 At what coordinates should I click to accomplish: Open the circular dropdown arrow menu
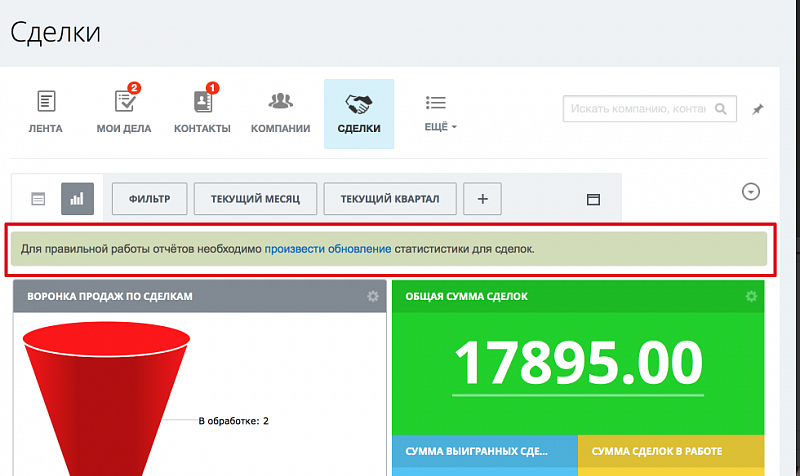pos(751,192)
